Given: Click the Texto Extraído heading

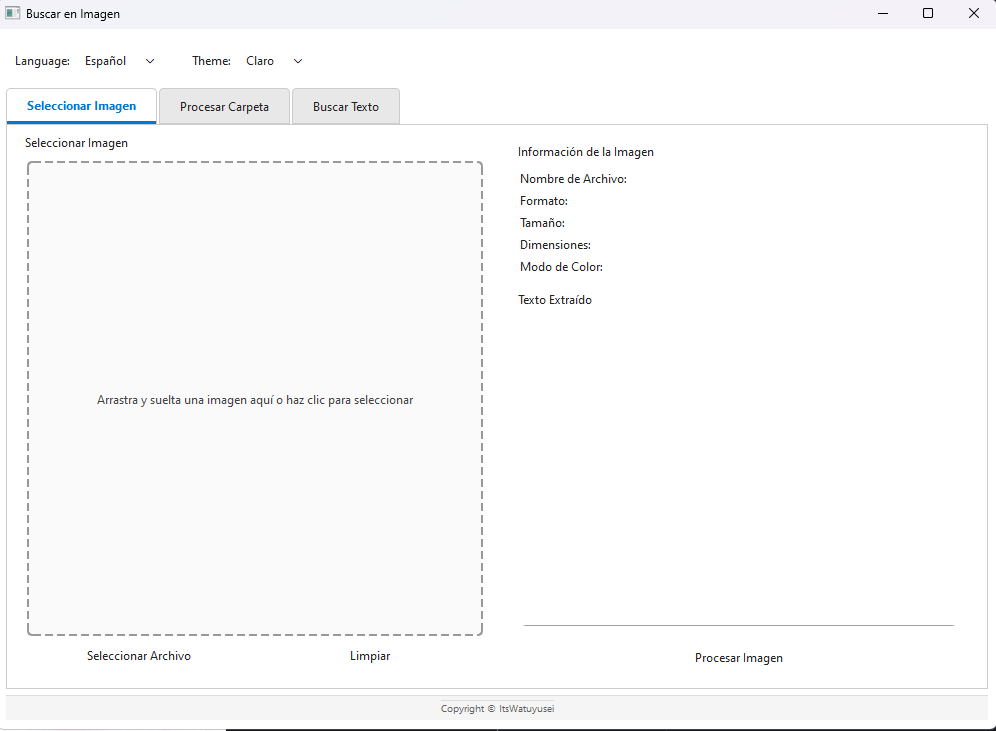Looking at the screenshot, I should point(554,299).
